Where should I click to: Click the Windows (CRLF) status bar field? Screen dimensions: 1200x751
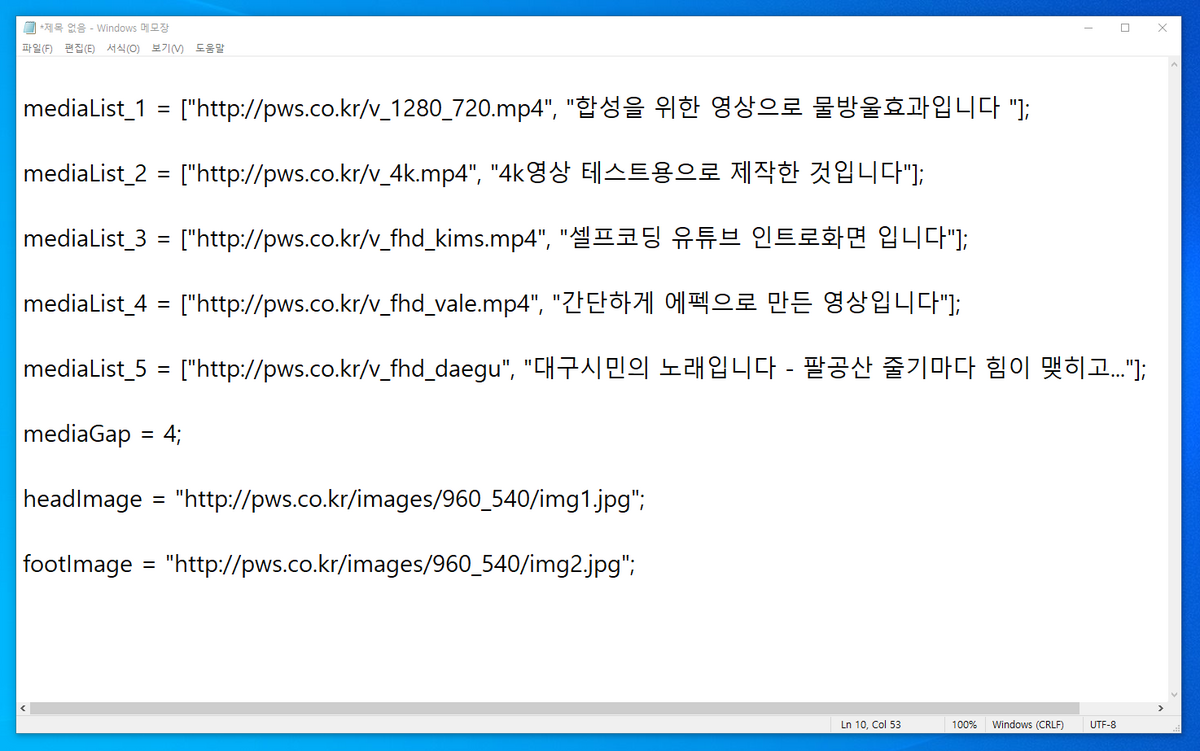[x=1027, y=724]
